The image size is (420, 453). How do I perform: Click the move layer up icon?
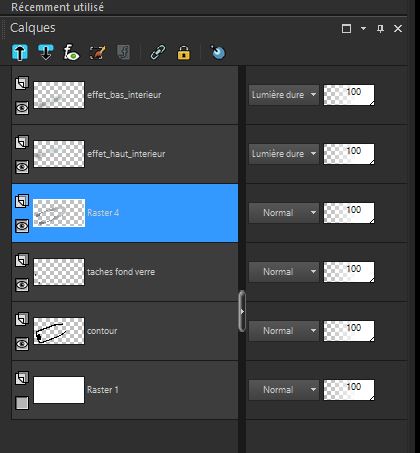[x=20, y=52]
